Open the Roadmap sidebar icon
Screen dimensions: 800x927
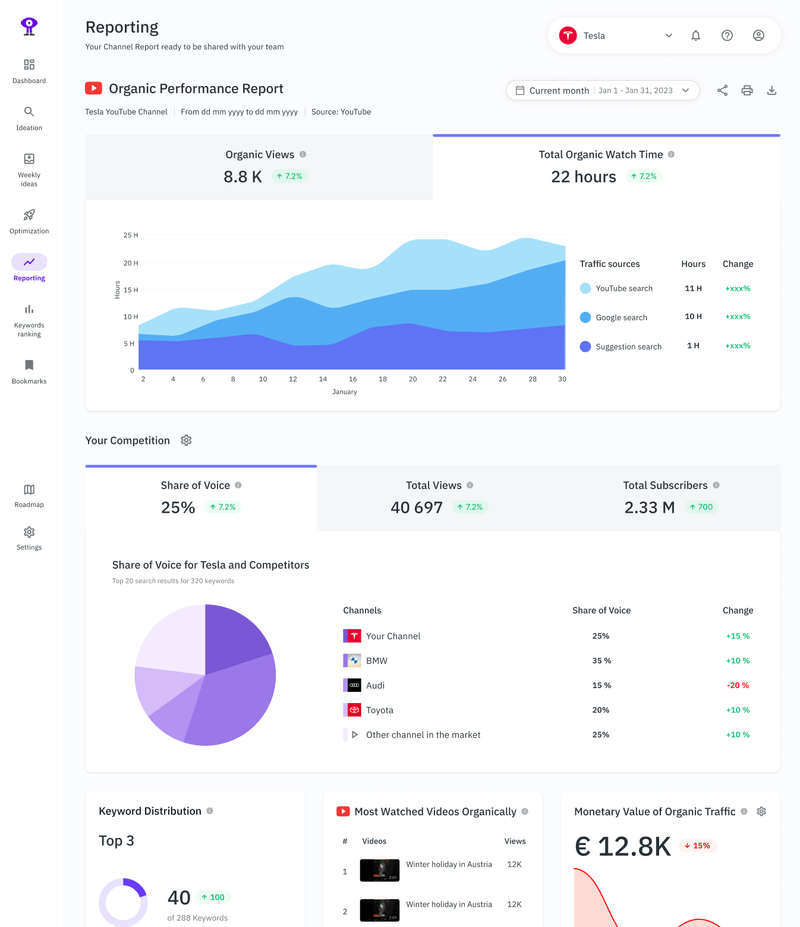point(29,490)
